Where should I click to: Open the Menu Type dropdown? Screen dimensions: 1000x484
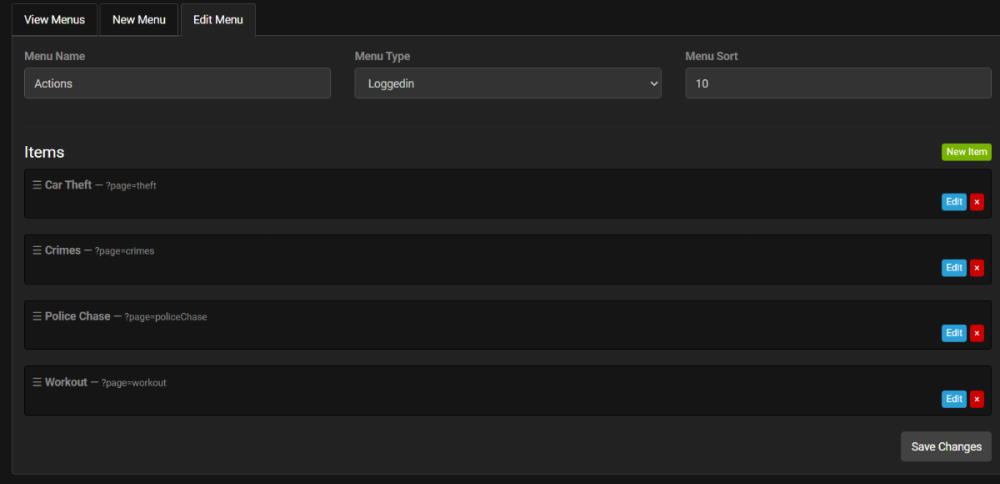click(x=507, y=84)
